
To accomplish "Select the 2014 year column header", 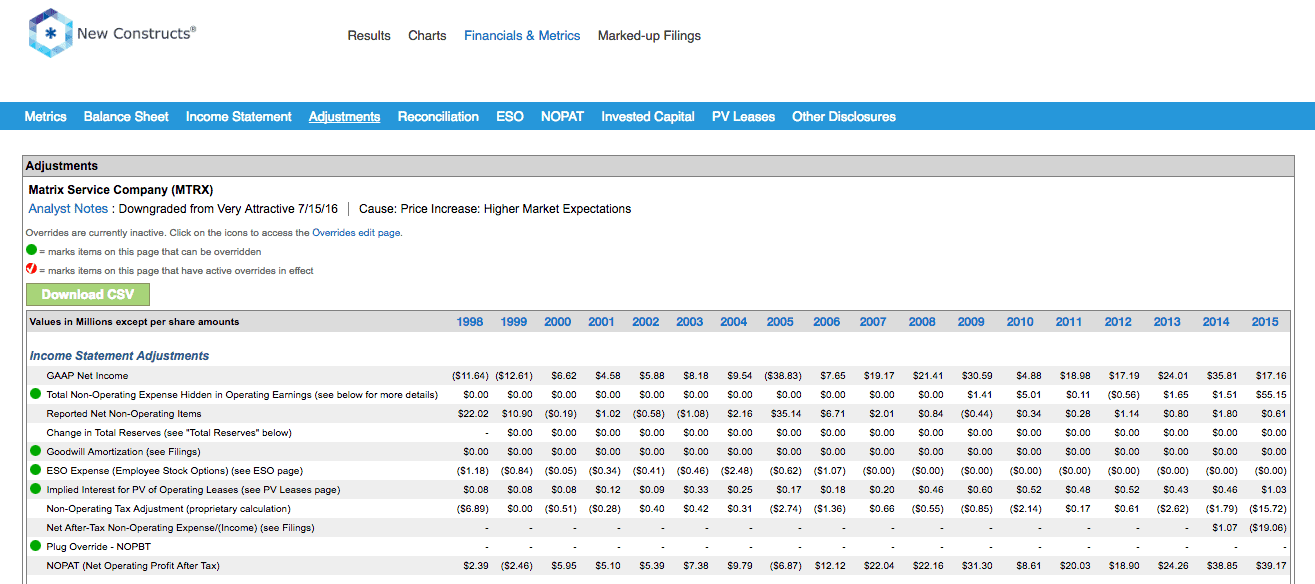I will point(1216,322).
